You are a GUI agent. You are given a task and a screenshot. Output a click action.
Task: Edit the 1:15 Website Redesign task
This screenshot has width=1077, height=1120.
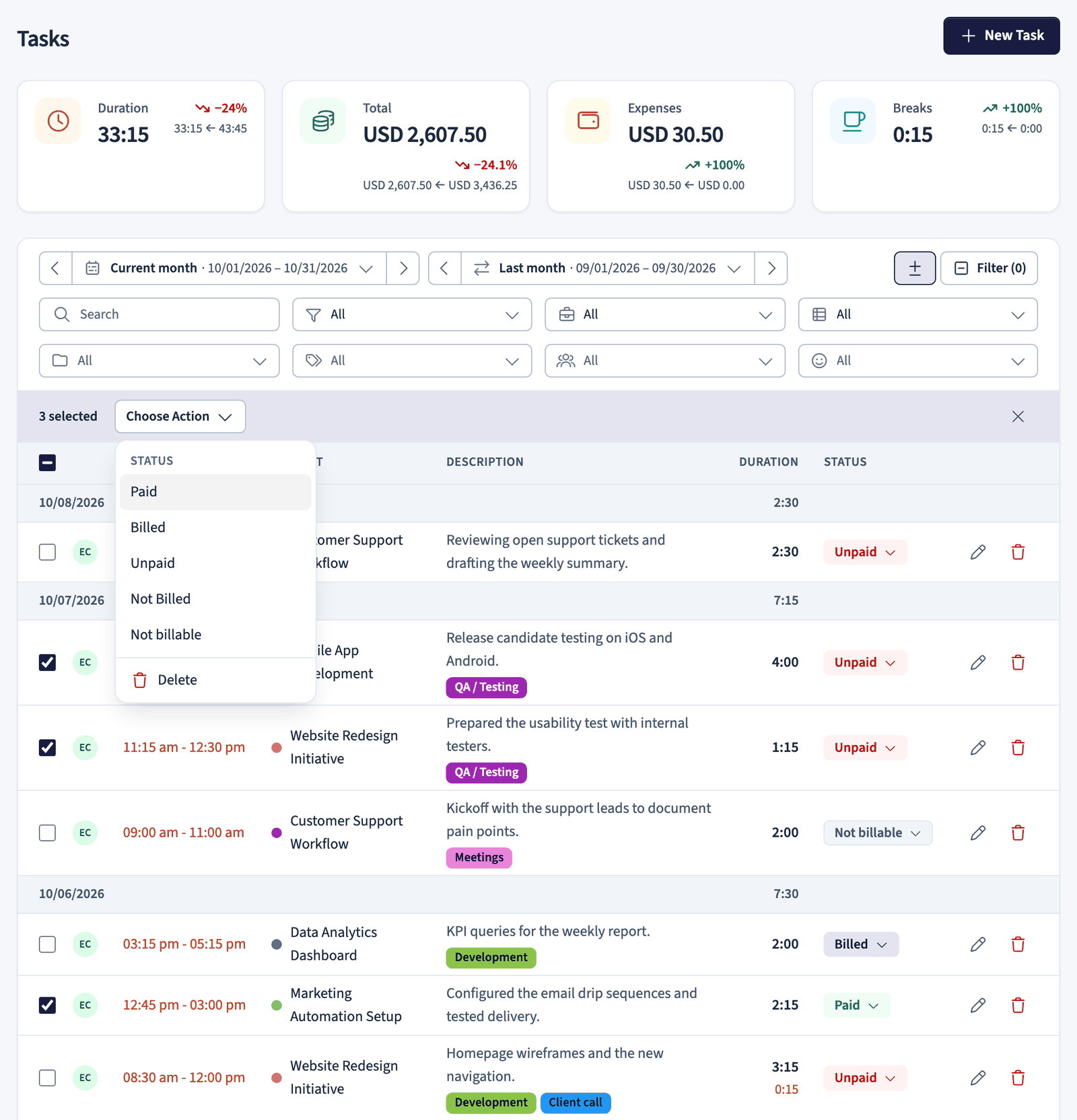(978, 748)
